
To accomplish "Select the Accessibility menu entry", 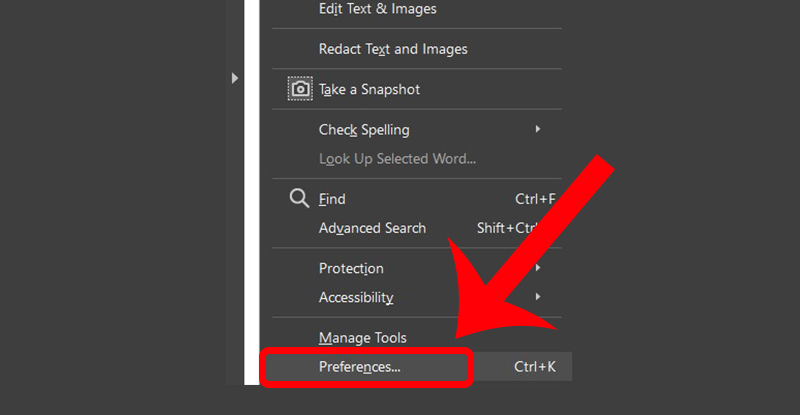I will (356, 297).
